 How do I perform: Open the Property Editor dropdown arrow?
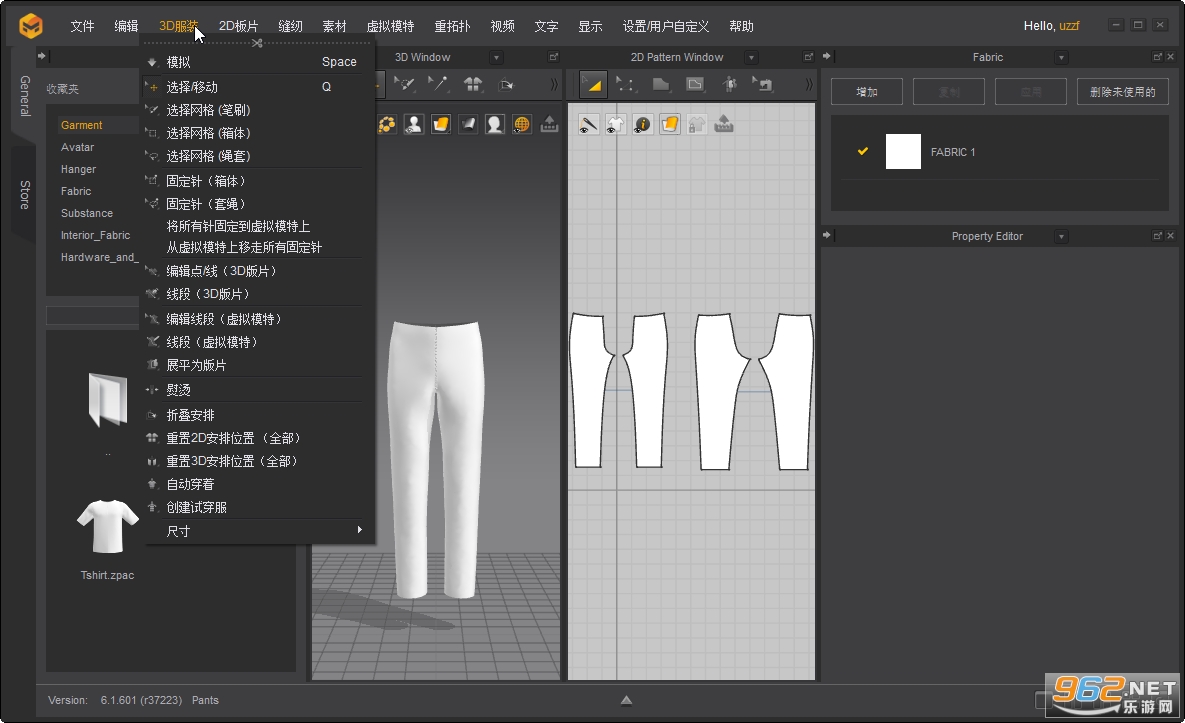point(1061,236)
